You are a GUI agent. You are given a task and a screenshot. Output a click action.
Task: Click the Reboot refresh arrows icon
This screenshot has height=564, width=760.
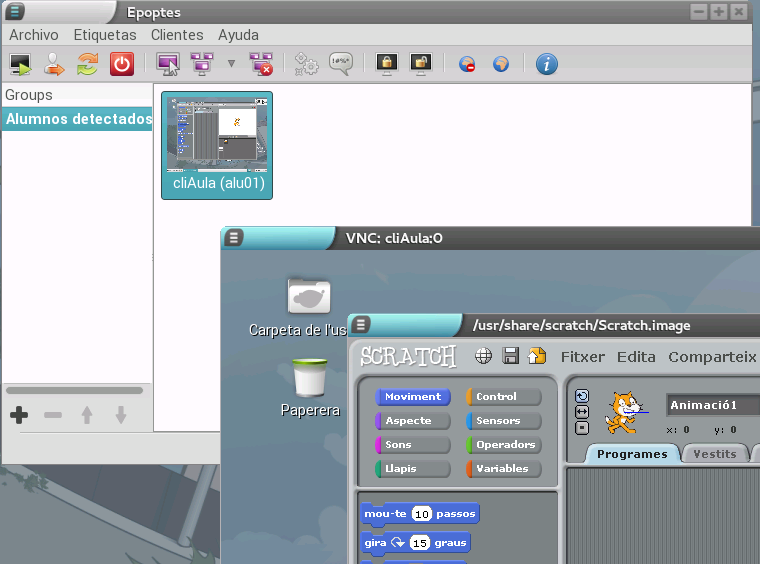(88, 64)
